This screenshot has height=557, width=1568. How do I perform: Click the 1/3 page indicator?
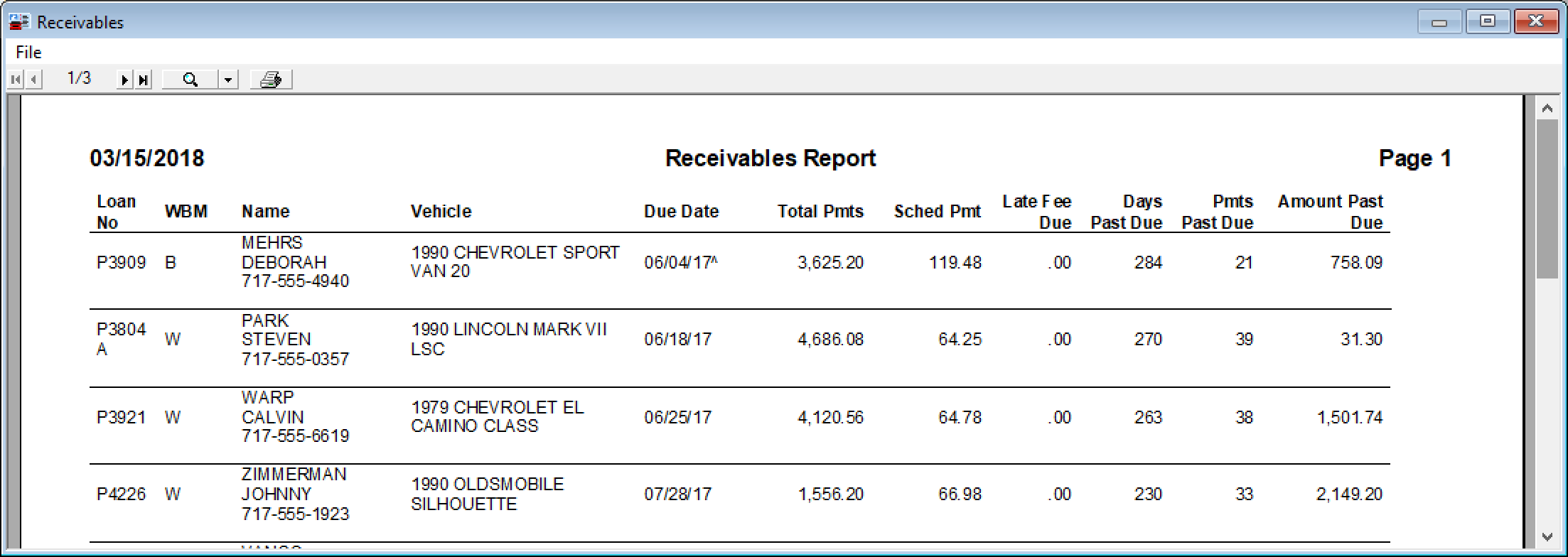pyautogui.click(x=79, y=78)
